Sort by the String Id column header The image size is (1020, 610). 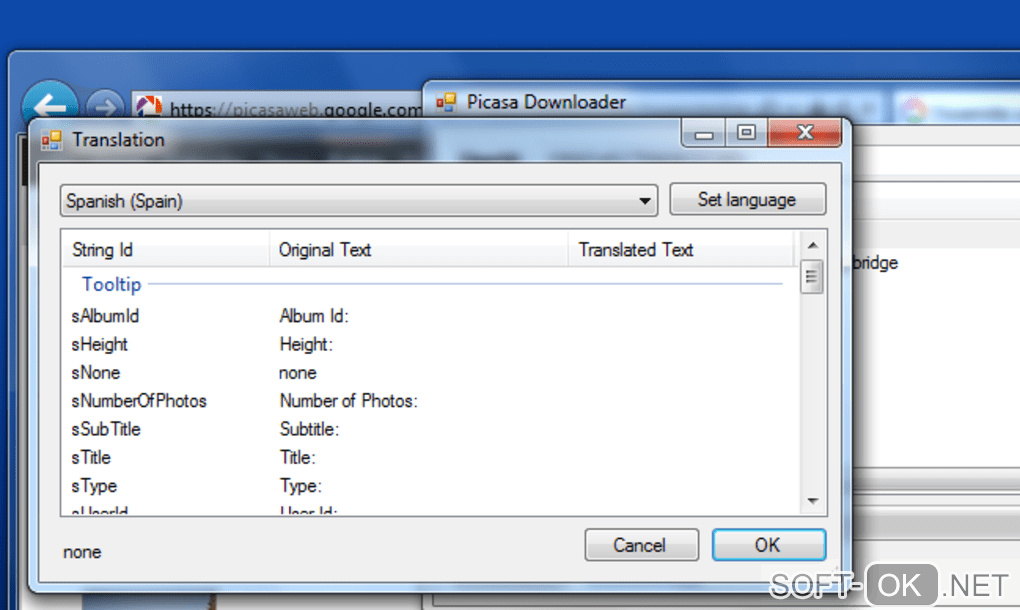(166, 250)
